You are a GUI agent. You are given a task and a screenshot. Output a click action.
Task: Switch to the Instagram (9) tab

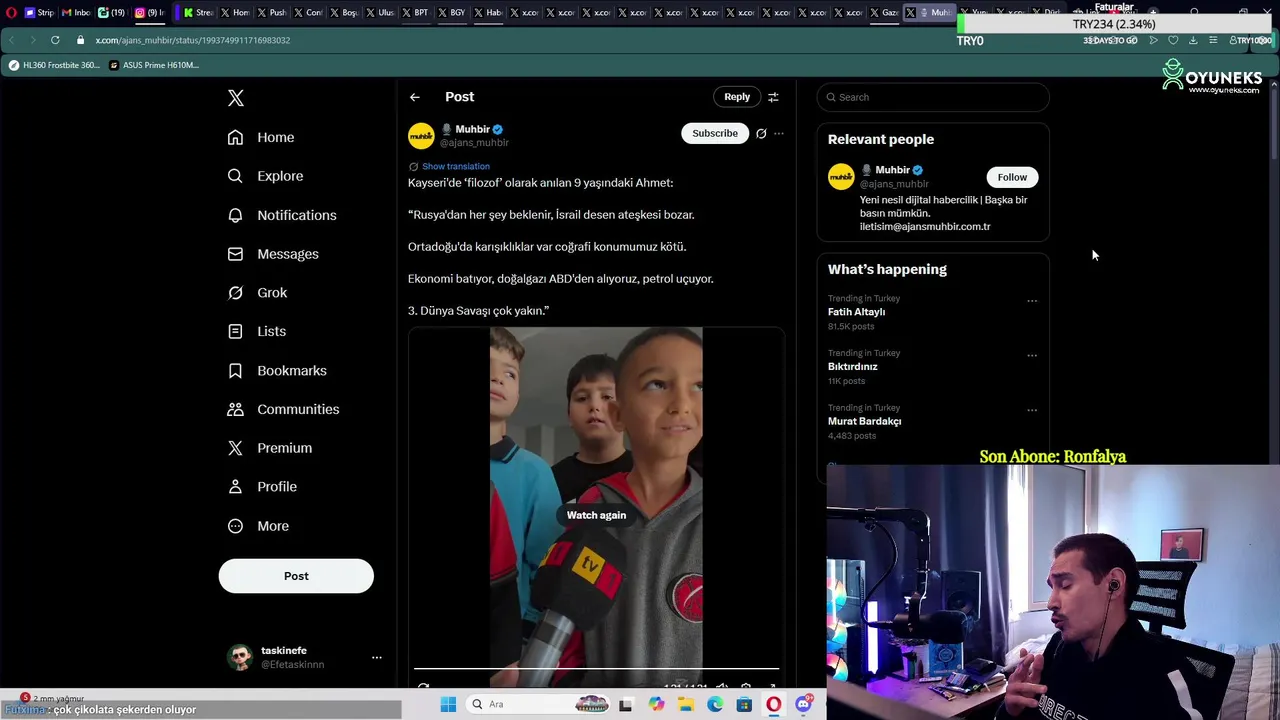coord(148,13)
